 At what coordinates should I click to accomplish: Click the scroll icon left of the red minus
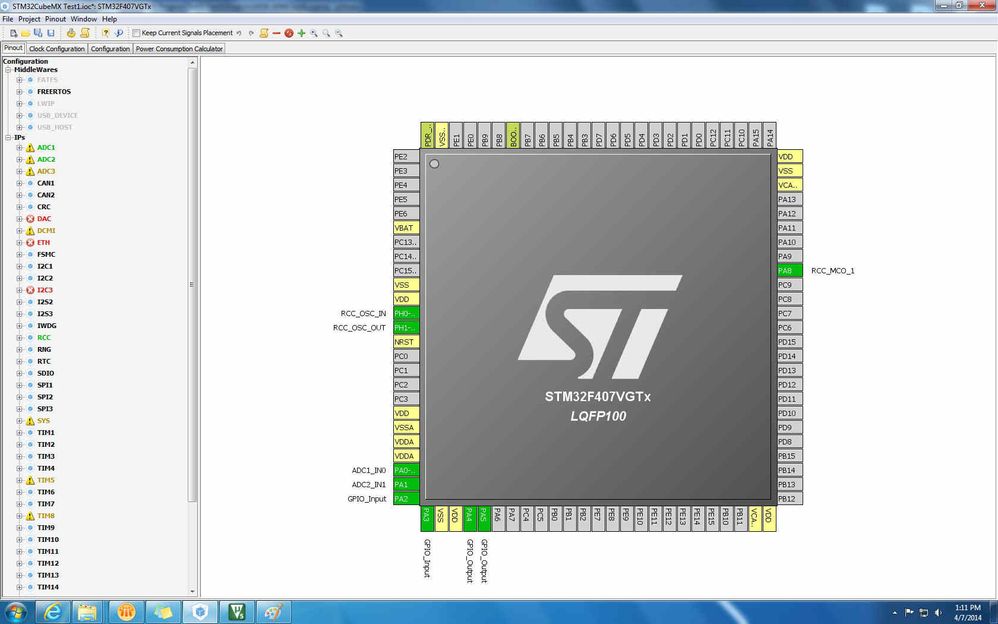264,33
